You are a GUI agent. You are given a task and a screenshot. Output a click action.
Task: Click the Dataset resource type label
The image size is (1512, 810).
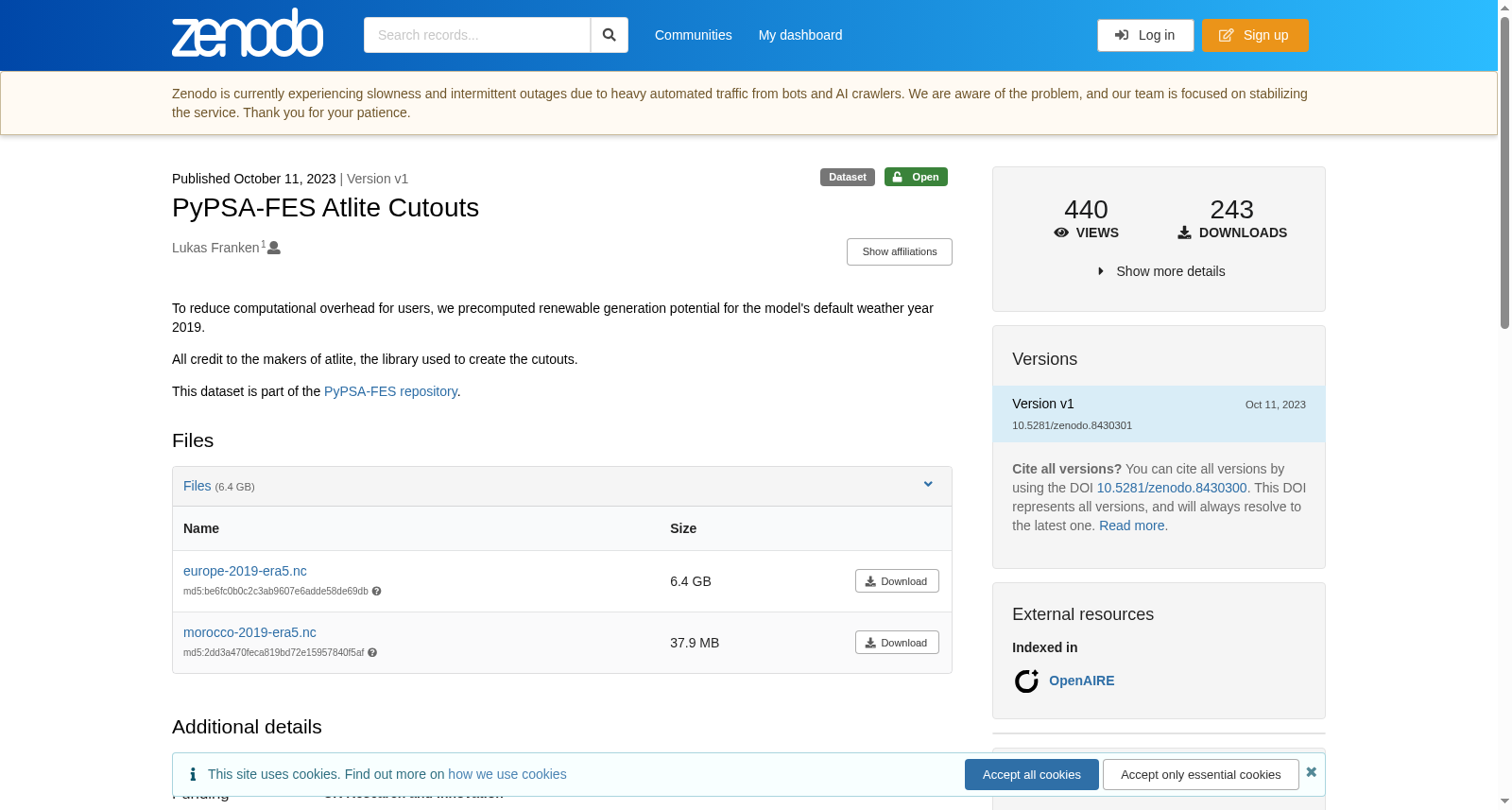click(848, 177)
